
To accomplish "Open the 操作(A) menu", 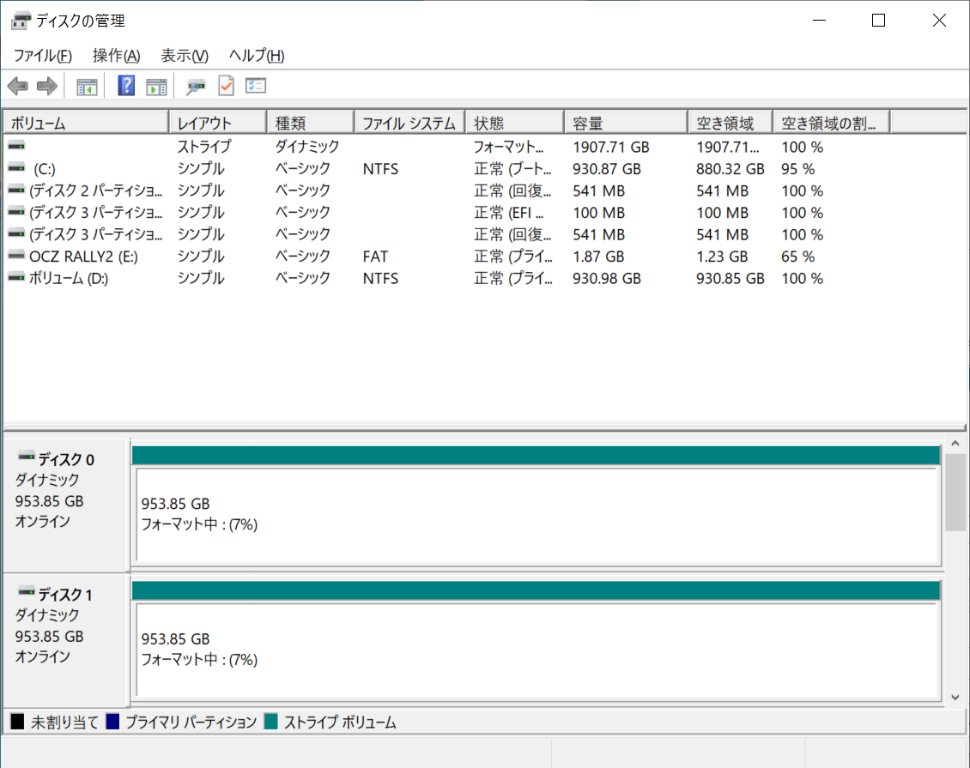I will pos(116,56).
